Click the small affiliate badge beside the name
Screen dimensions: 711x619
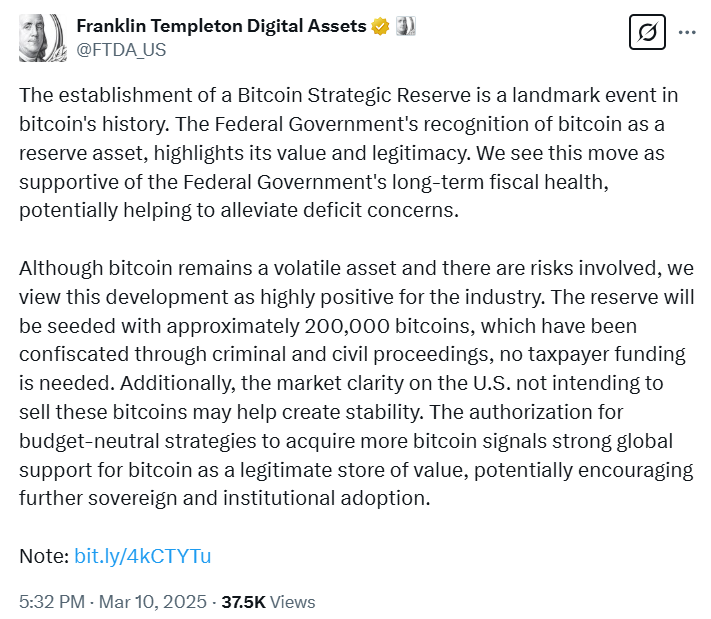coord(405,26)
